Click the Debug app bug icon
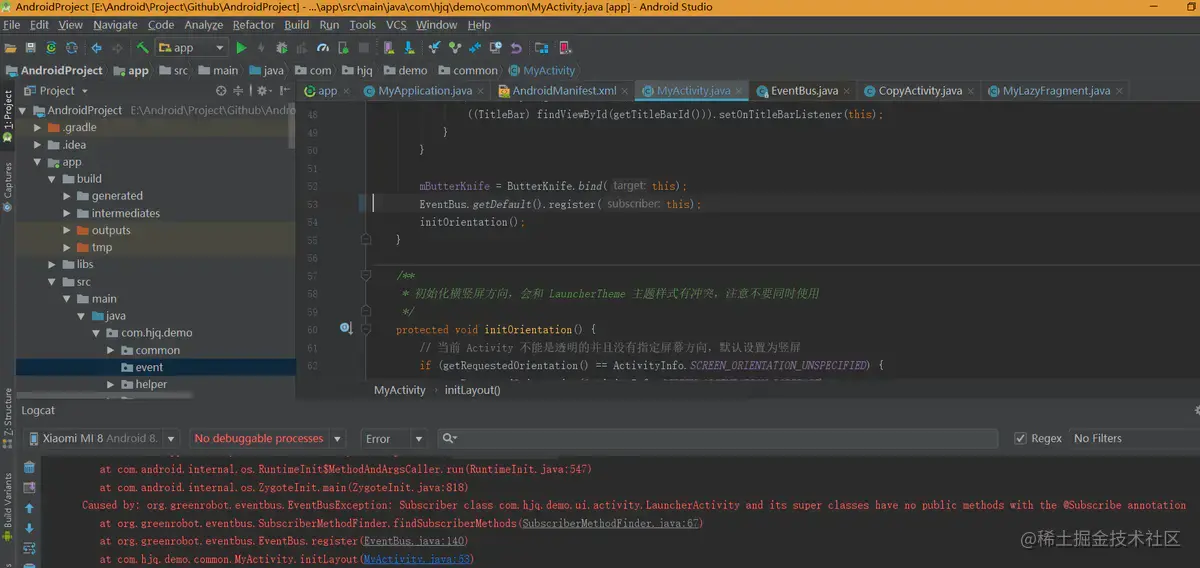This screenshot has height=568, width=1200. pyautogui.click(x=281, y=47)
